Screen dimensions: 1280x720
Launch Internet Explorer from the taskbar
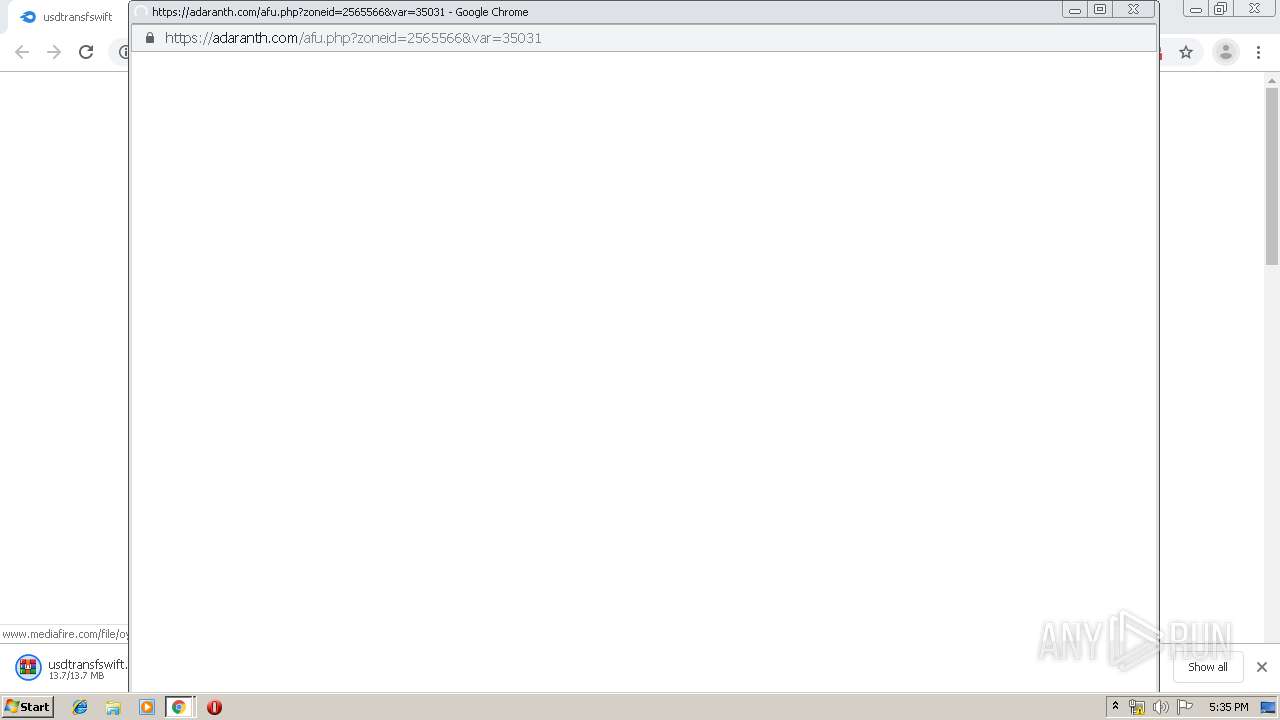(x=80, y=707)
